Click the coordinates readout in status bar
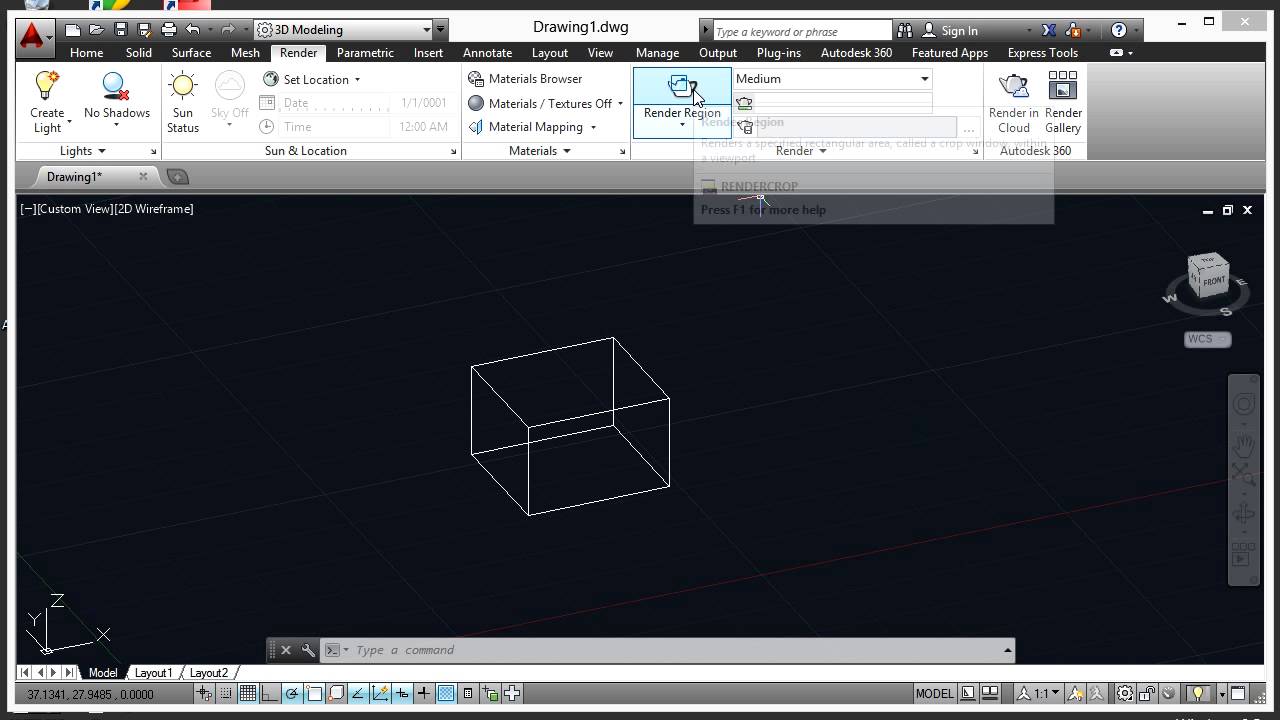The width and height of the screenshot is (1280, 720). 91,694
